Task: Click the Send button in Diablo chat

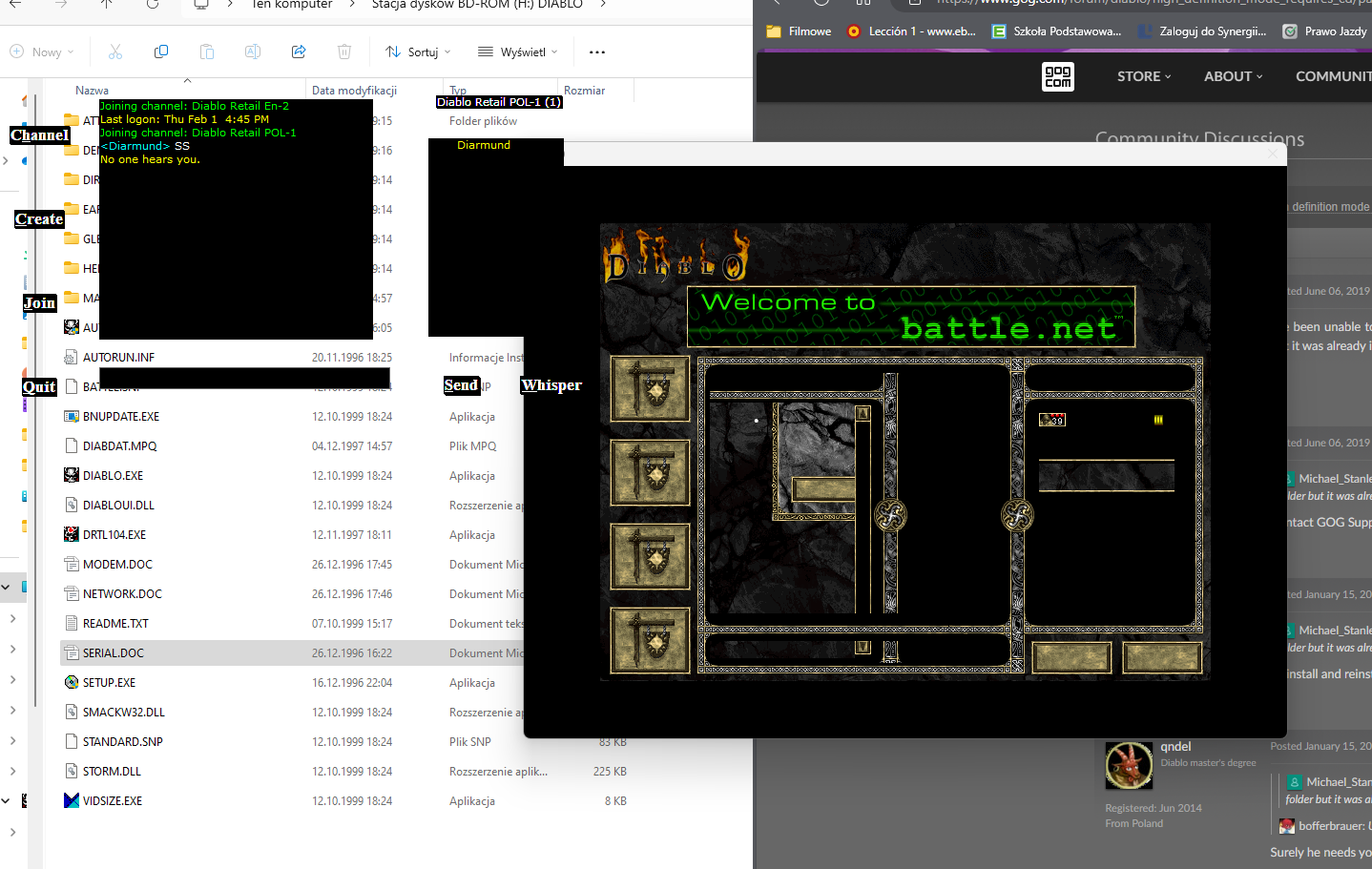Action: [461, 385]
